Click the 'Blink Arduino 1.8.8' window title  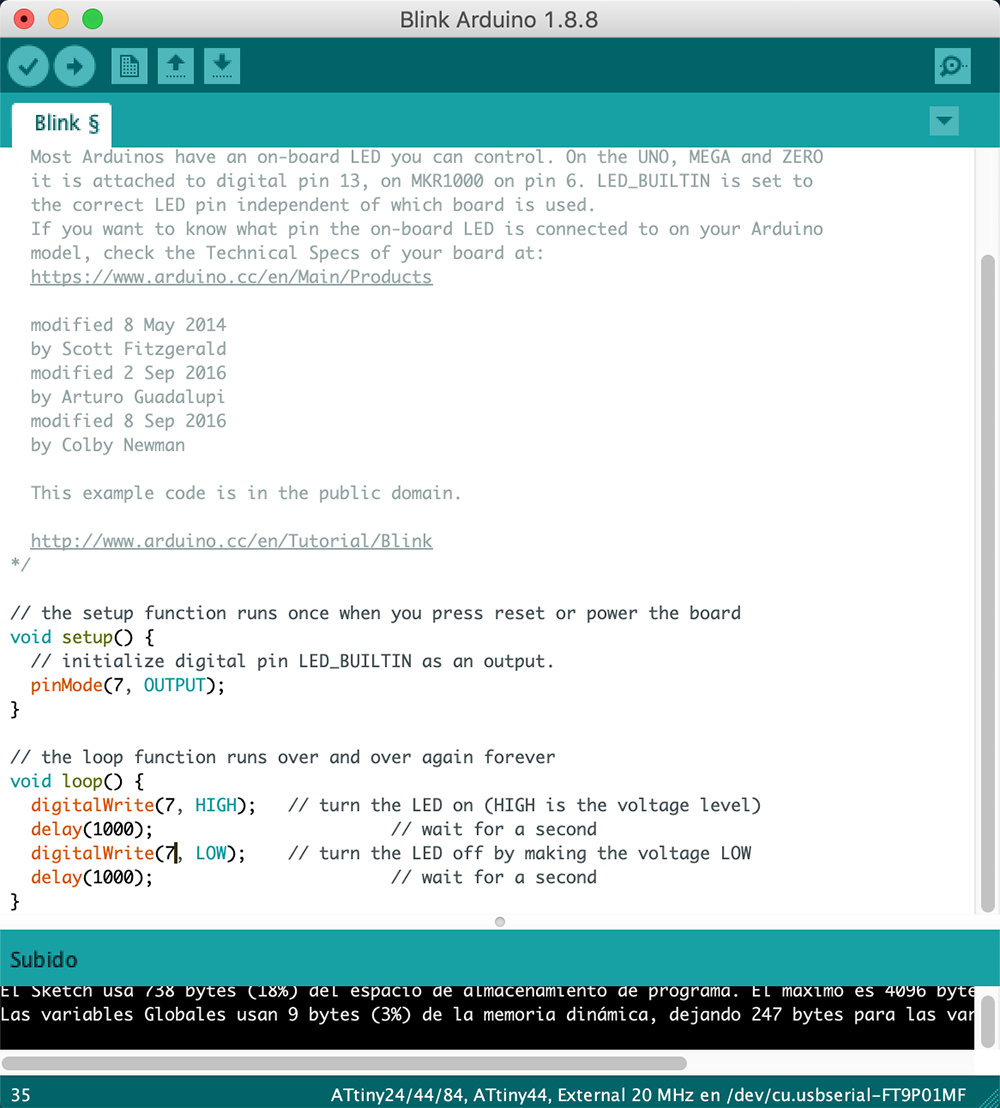(x=499, y=20)
